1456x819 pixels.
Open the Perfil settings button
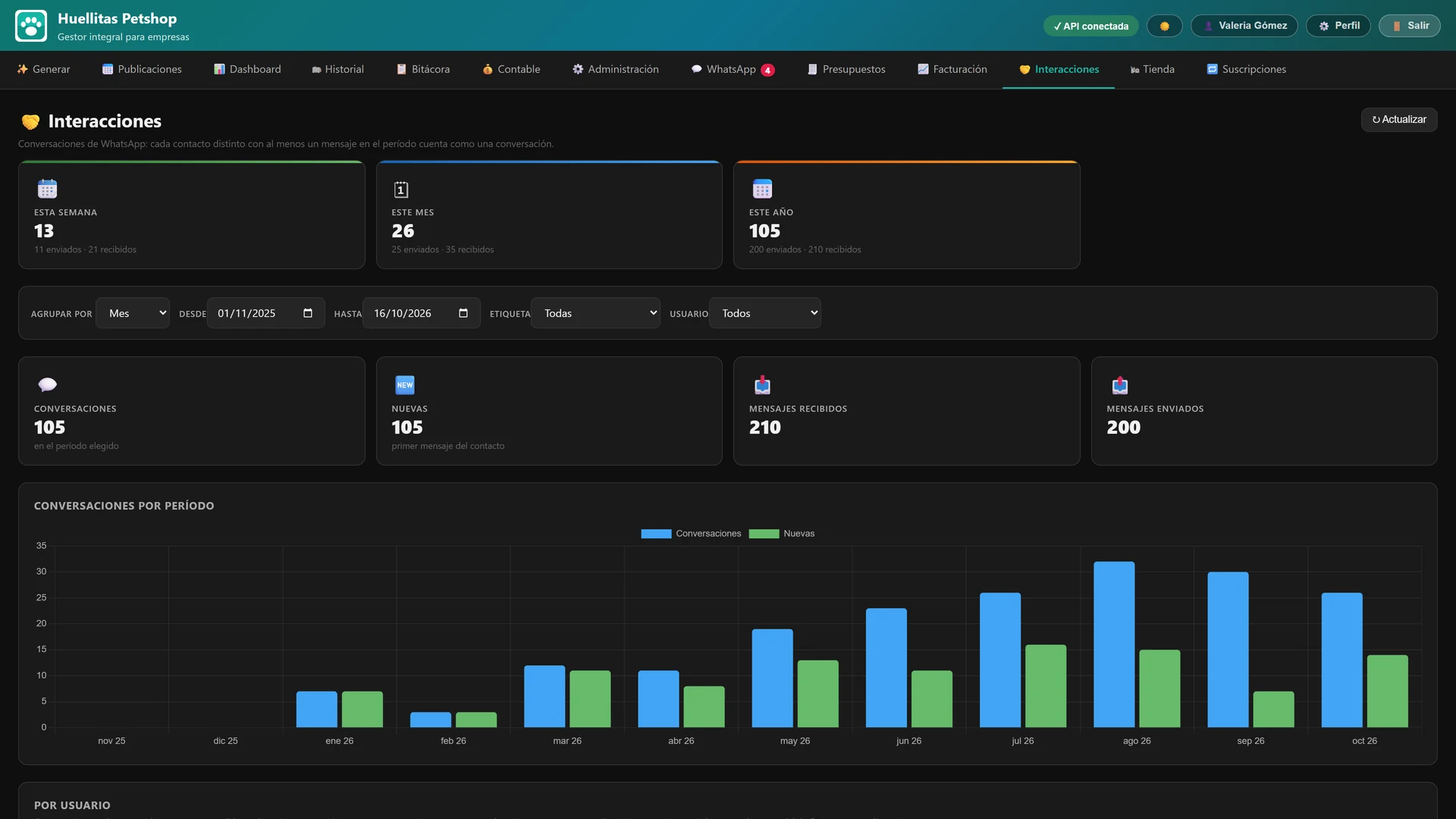pos(1339,26)
